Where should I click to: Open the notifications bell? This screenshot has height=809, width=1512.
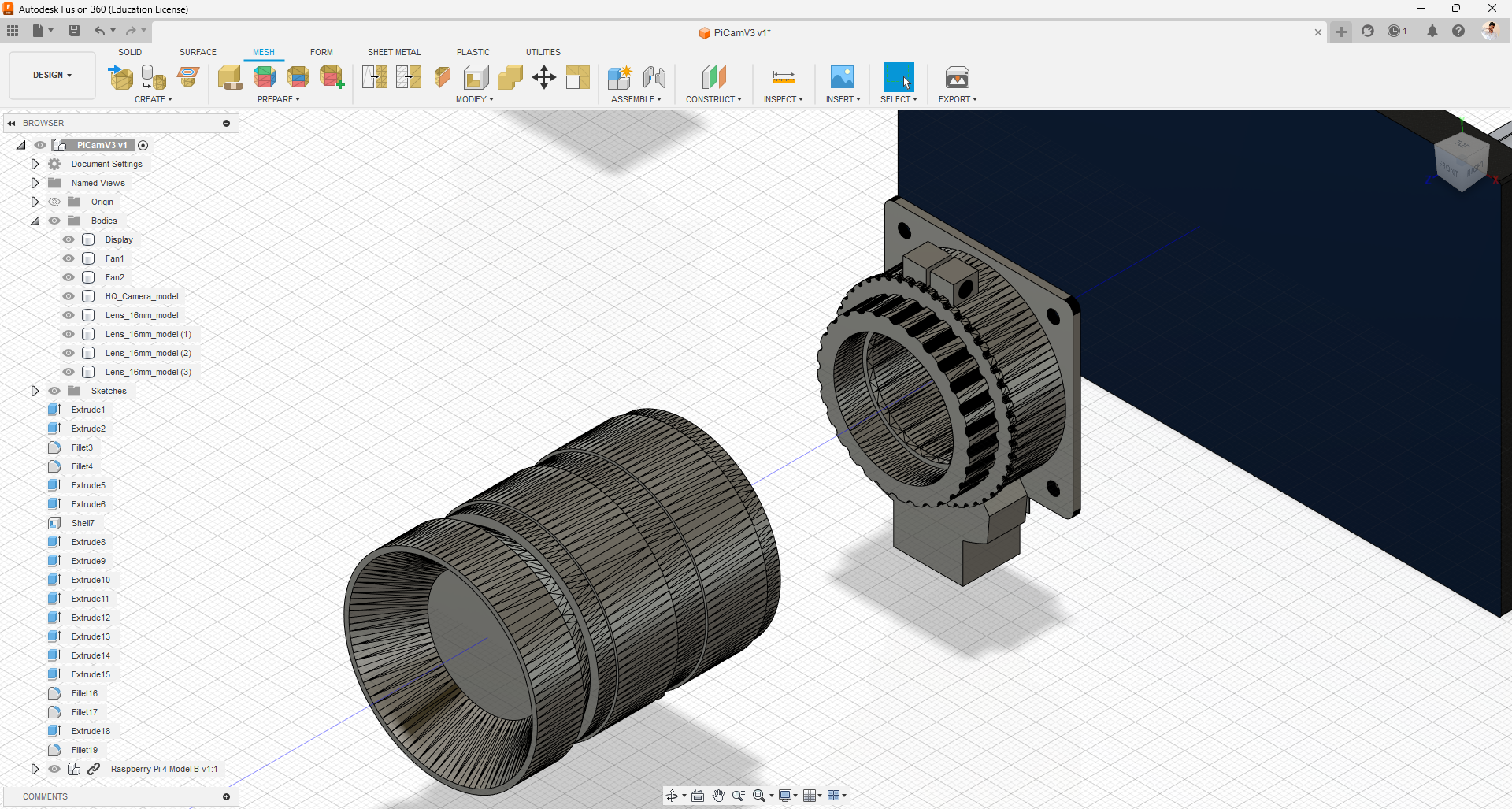point(1432,31)
